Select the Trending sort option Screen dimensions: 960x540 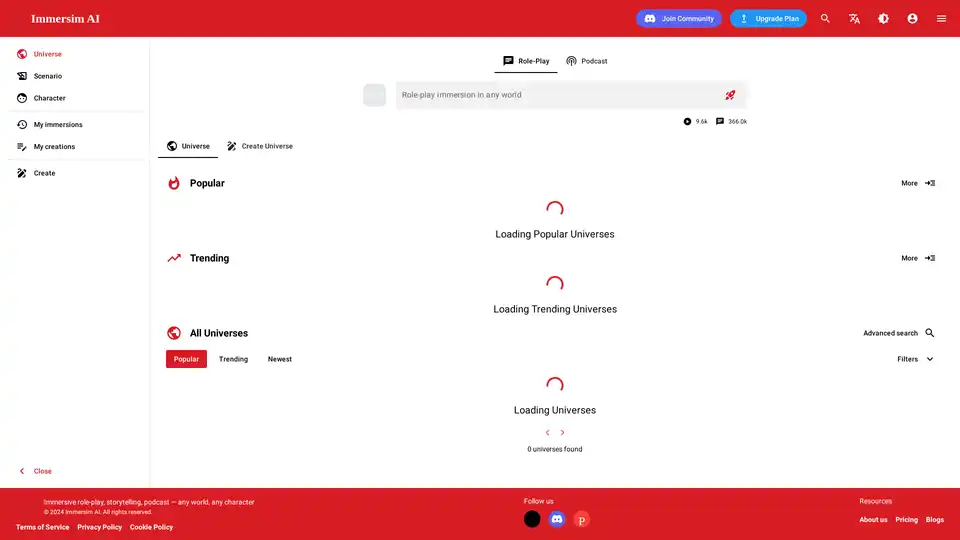(233, 359)
